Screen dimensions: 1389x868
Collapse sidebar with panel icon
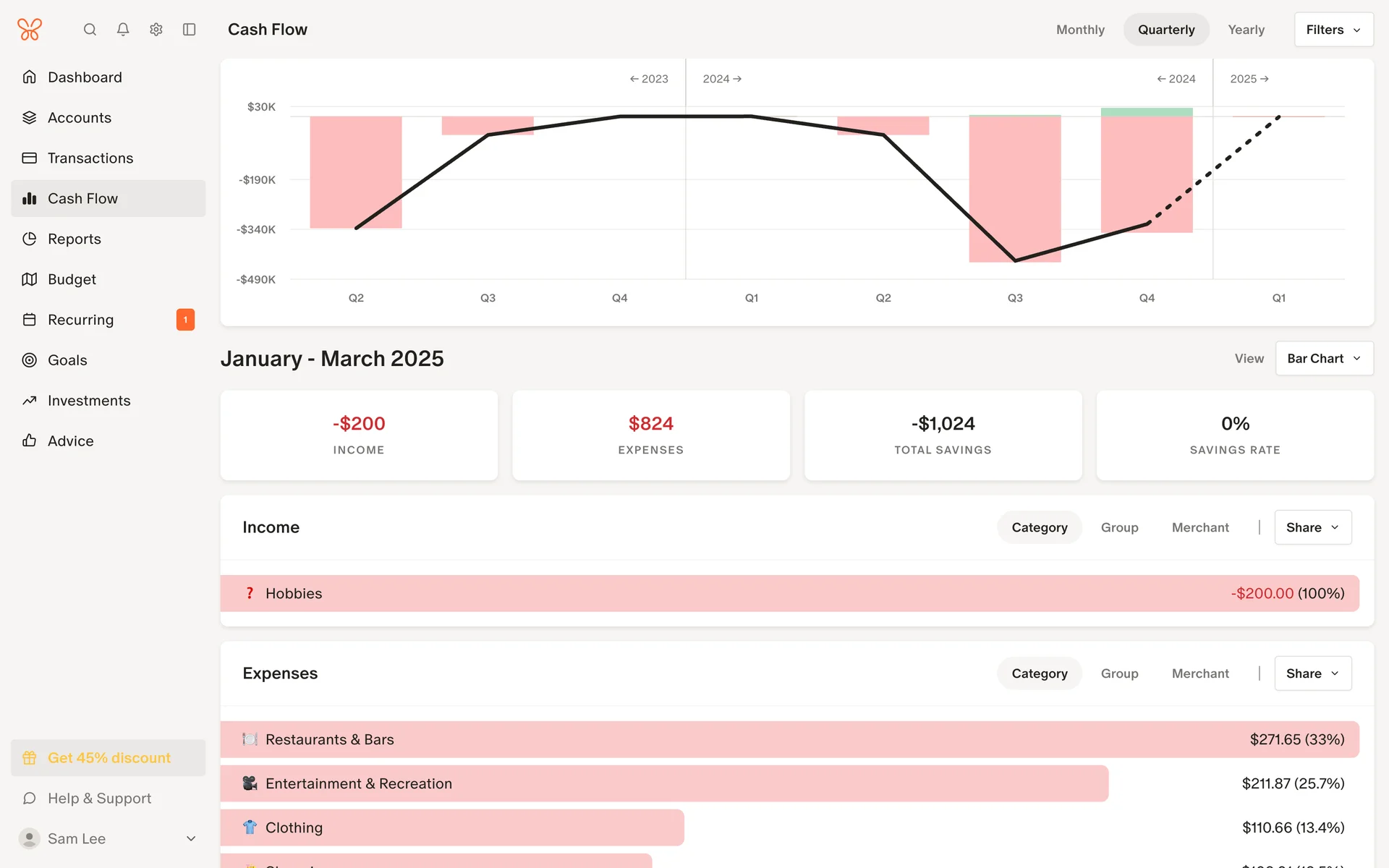tap(190, 30)
